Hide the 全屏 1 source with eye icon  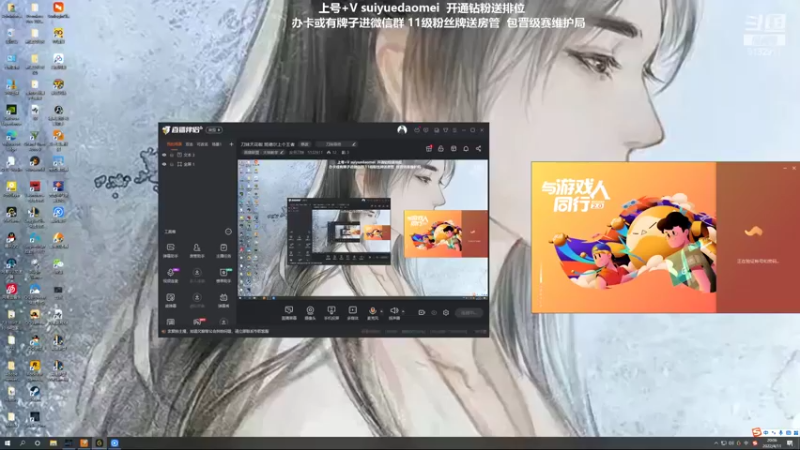click(164, 164)
